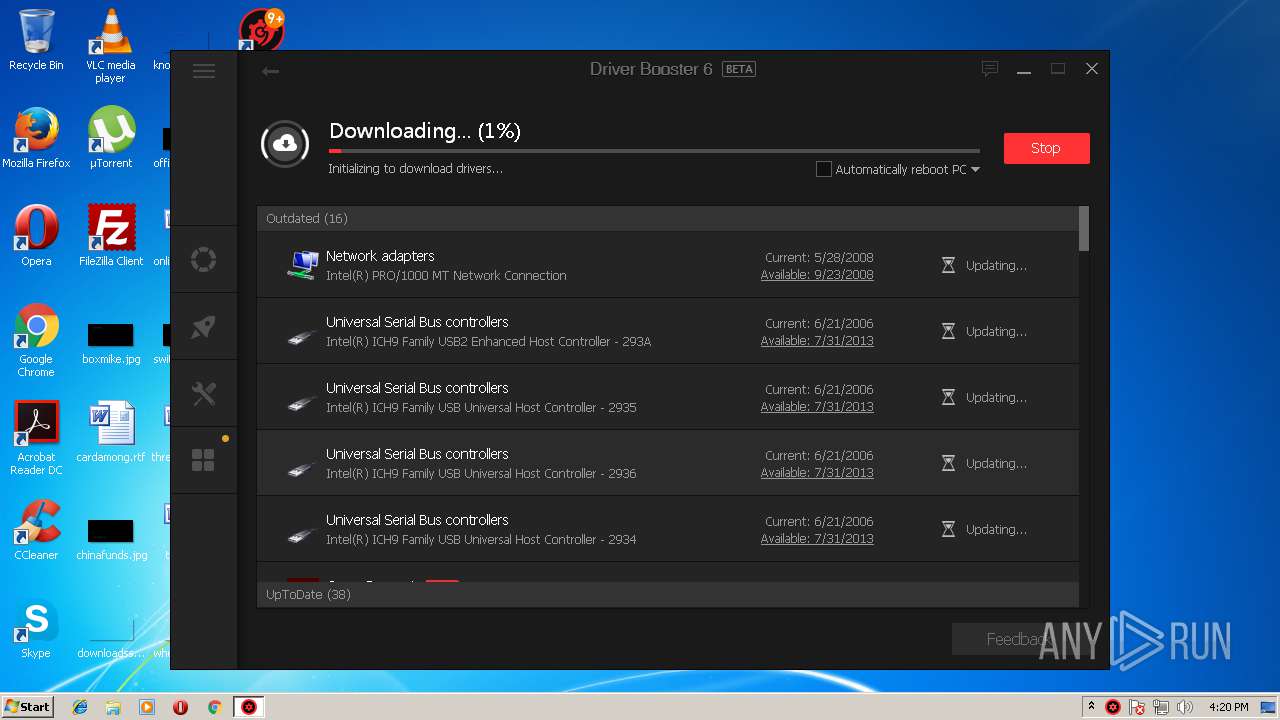Screen dimensions: 1280x720
Task: Open Mozilla Firefox desktop shortcut
Action: coord(36,138)
